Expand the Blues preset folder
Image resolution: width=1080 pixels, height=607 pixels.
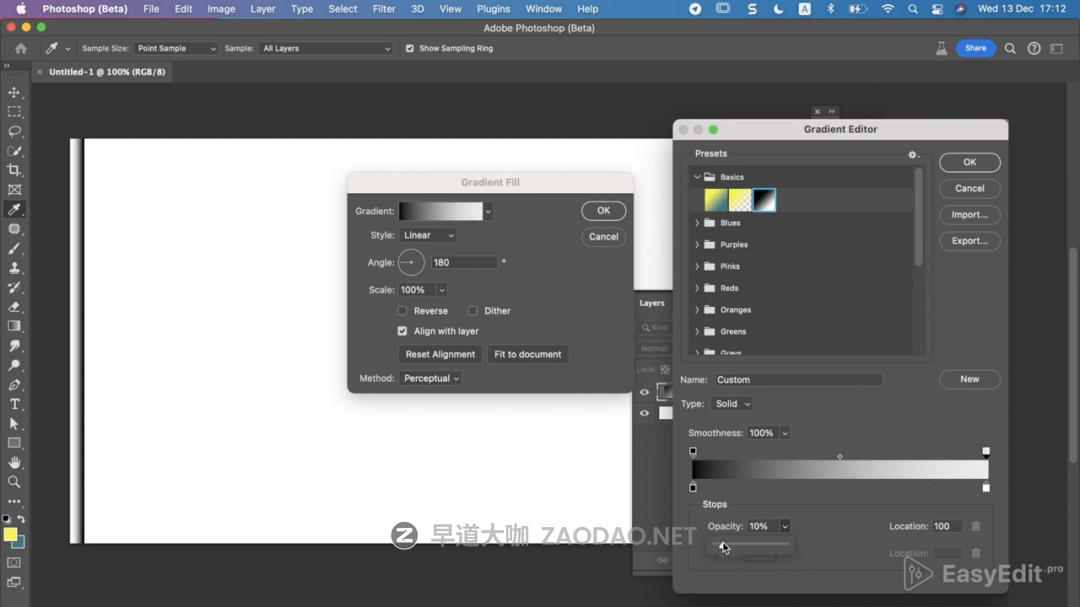697,223
